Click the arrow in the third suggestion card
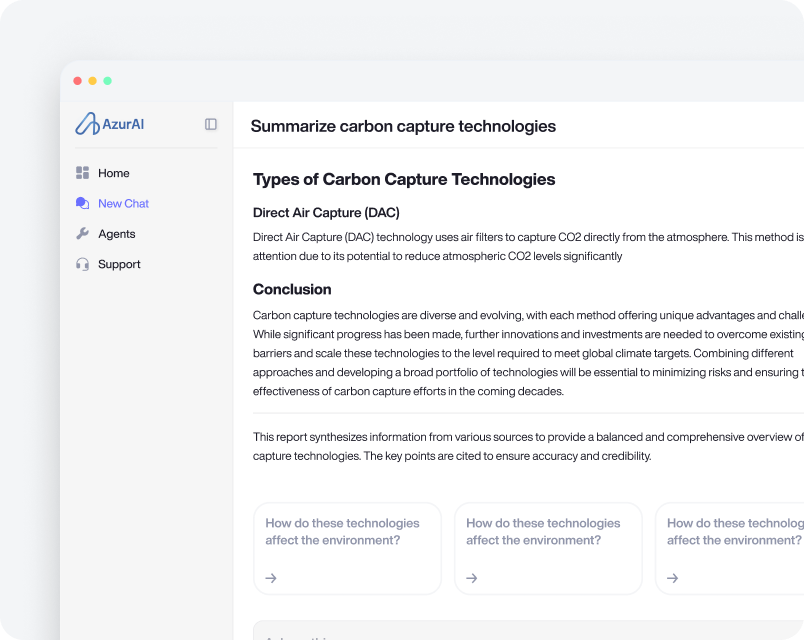Screen dimensions: 804x640 point(672,578)
